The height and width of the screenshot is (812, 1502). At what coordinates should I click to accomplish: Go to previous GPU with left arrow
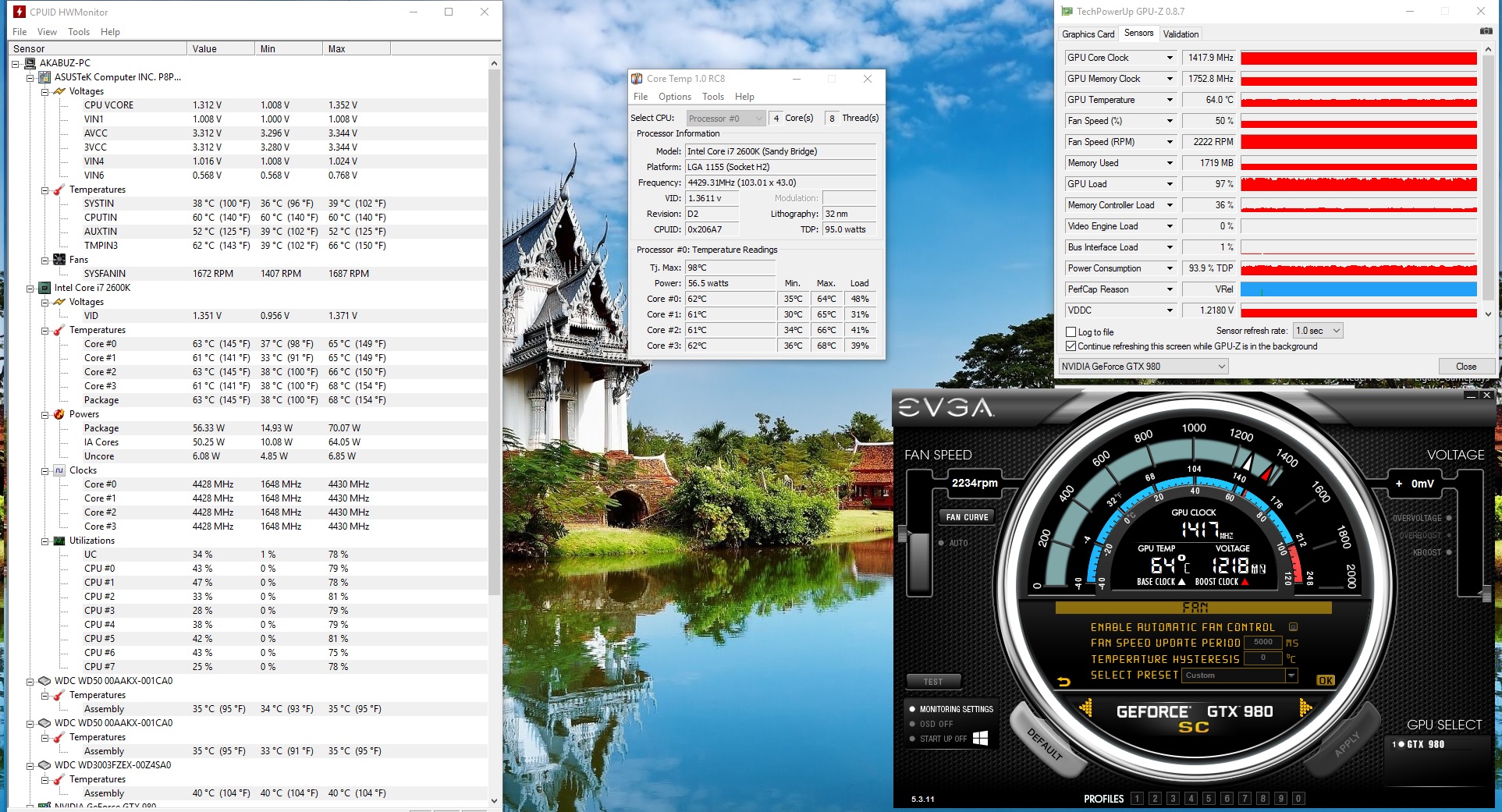[1085, 708]
